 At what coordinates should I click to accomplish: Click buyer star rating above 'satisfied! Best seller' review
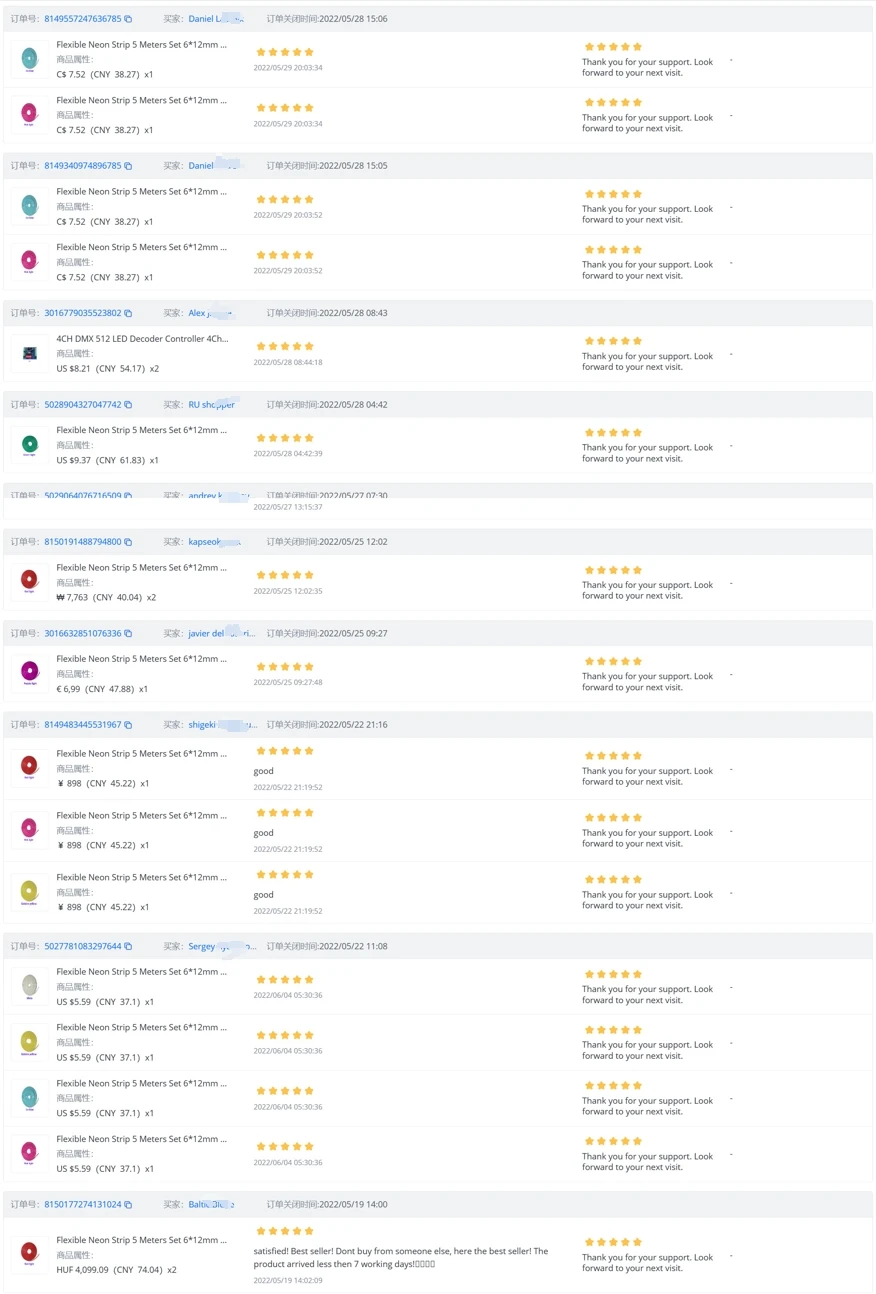click(x=285, y=1231)
